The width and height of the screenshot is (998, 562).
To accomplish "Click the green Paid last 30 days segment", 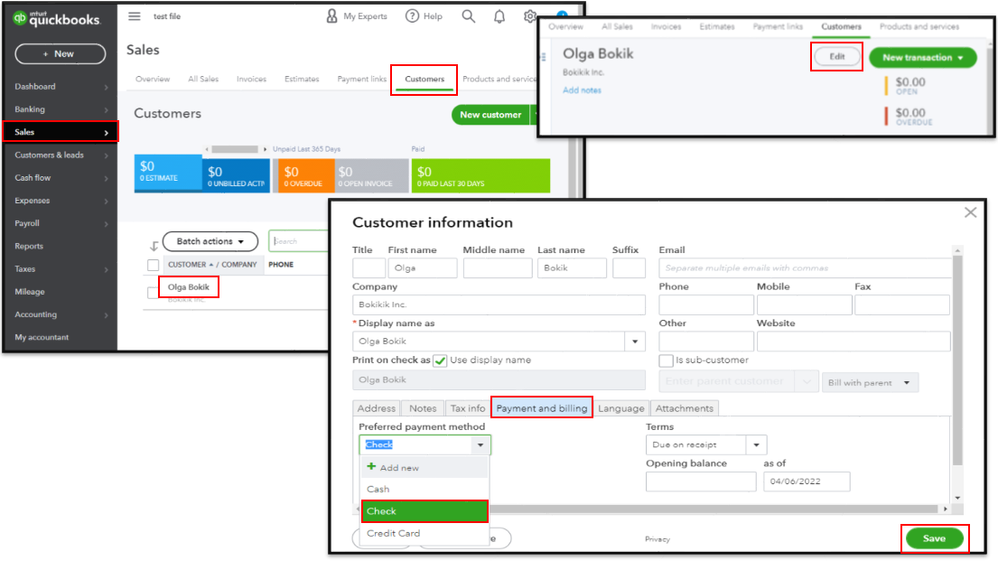I will click(481, 176).
